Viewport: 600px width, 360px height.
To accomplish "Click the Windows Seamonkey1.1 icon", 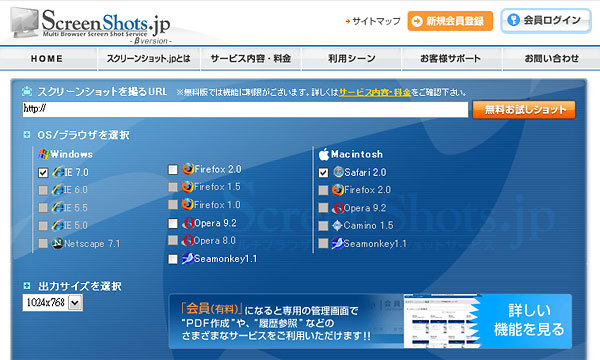I will click(188, 259).
